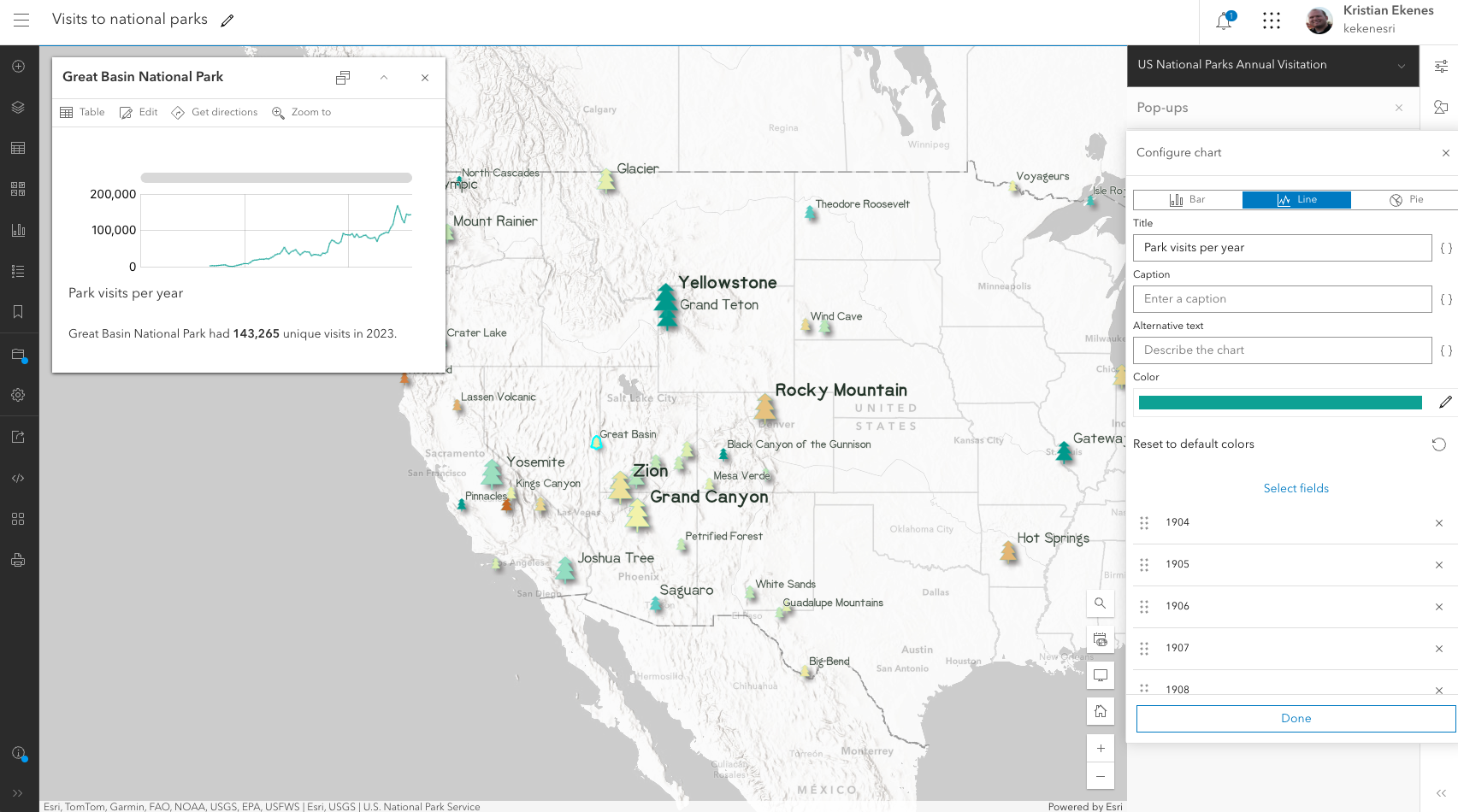Click Get directions in the popup
Screen dimensions: 1458x812
pyautogui.click(x=215, y=112)
